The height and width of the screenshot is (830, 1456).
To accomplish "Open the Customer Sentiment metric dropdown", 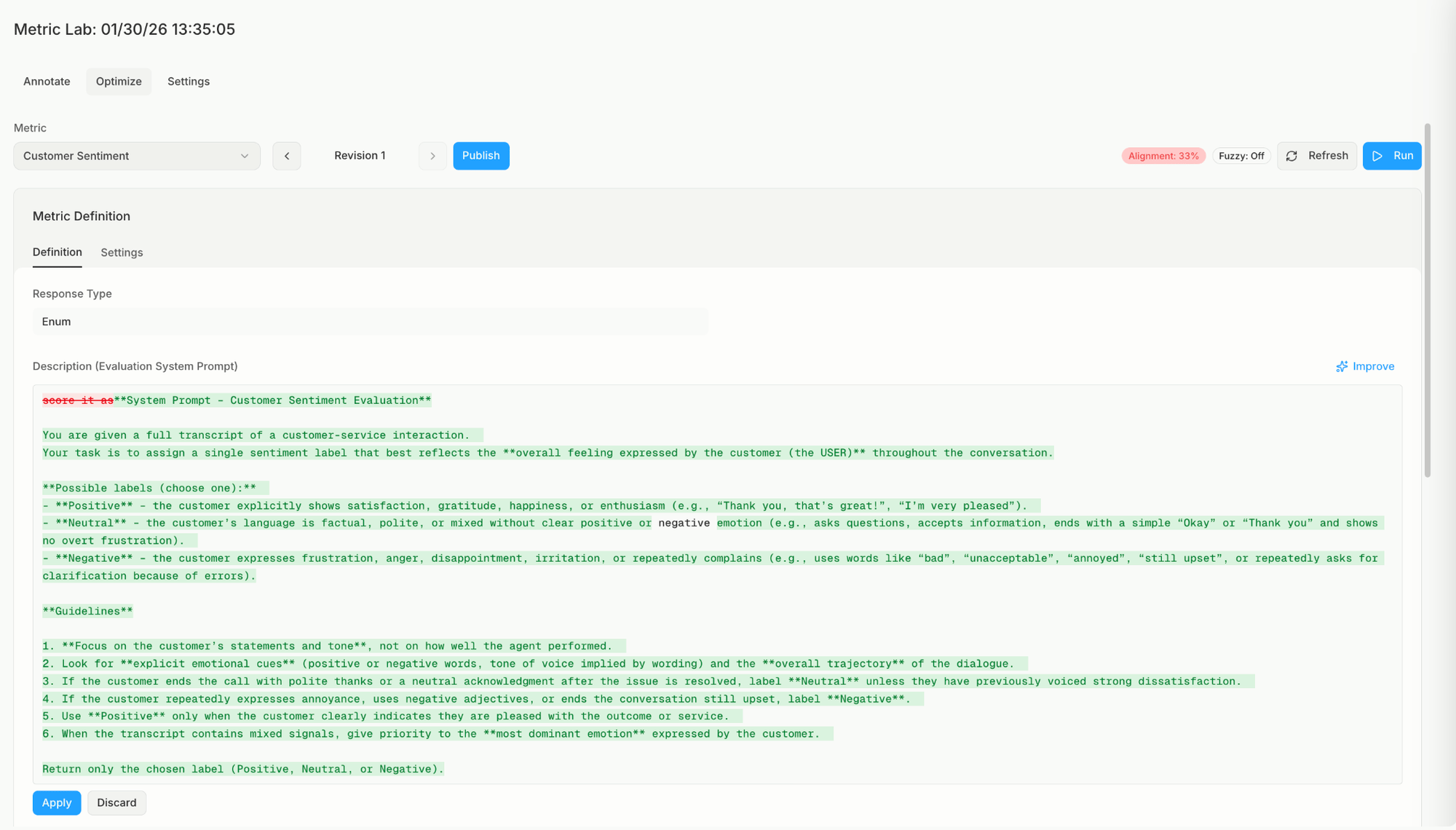I will [x=137, y=156].
